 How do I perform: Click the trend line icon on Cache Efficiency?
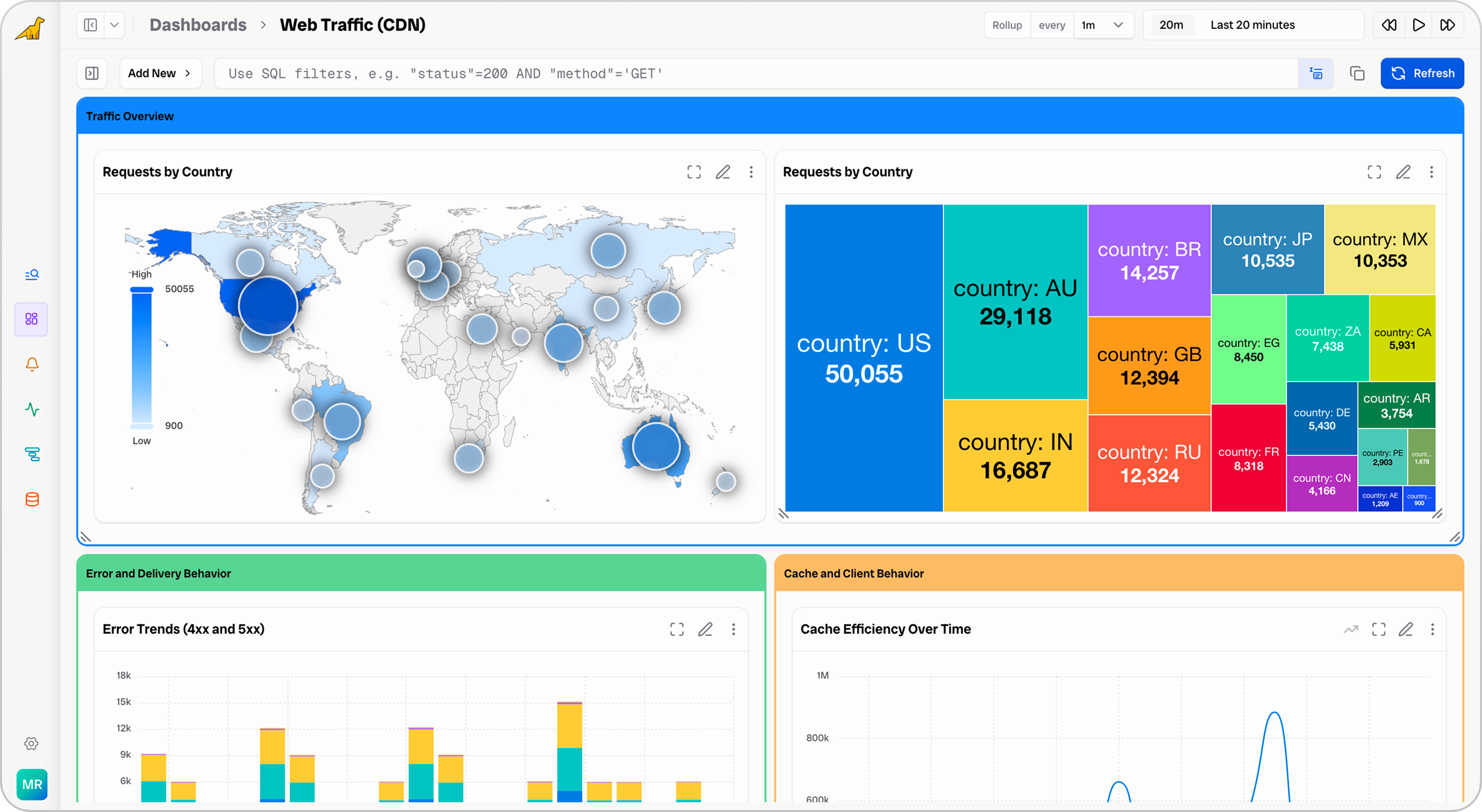coord(1351,629)
